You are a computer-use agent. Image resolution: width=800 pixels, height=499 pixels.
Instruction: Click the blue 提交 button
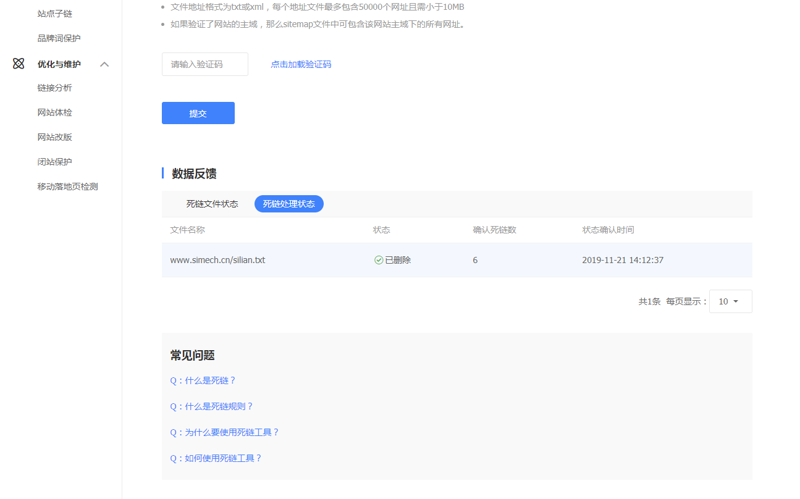tap(198, 113)
